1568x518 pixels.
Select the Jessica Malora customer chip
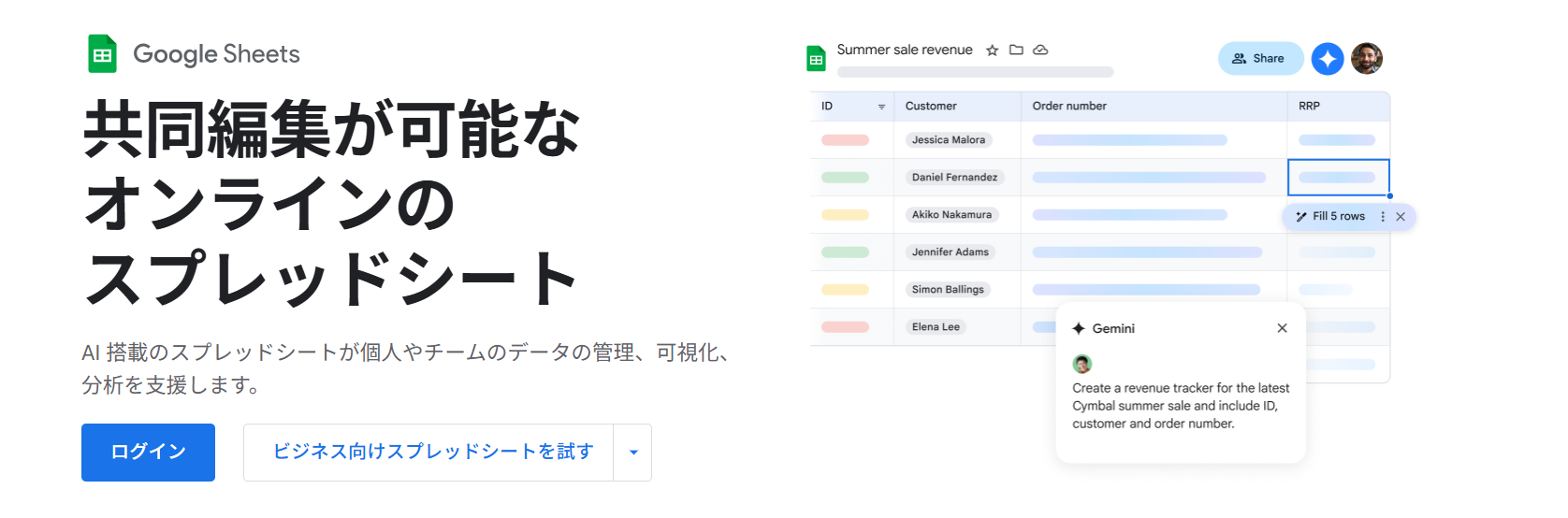[x=949, y=140]
